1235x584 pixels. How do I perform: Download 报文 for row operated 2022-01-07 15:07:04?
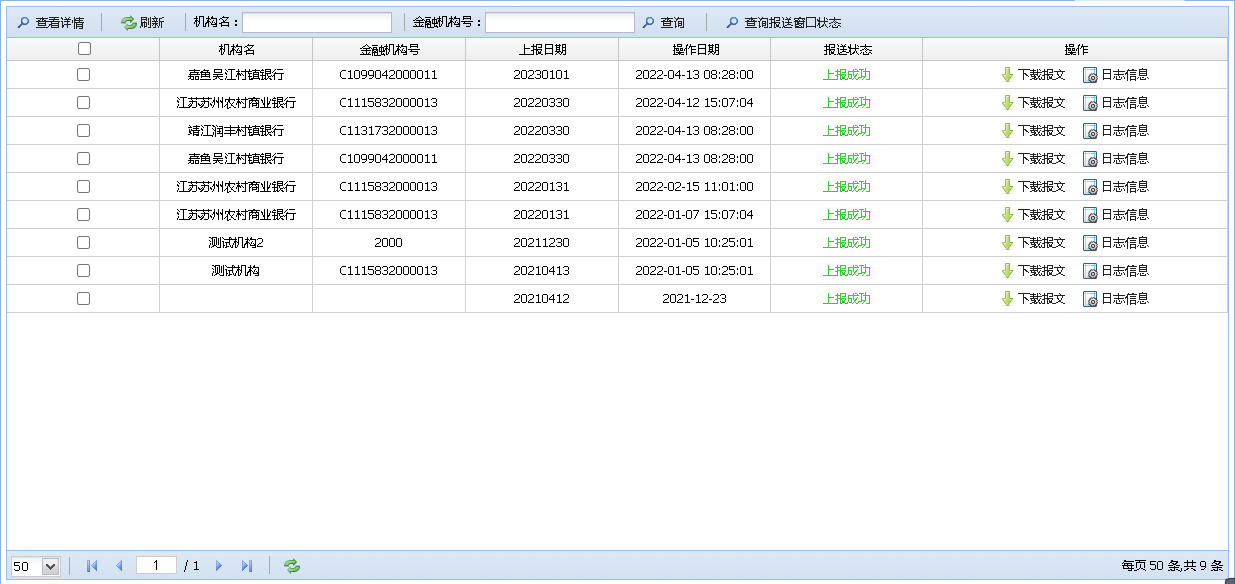pos(1033,214)
